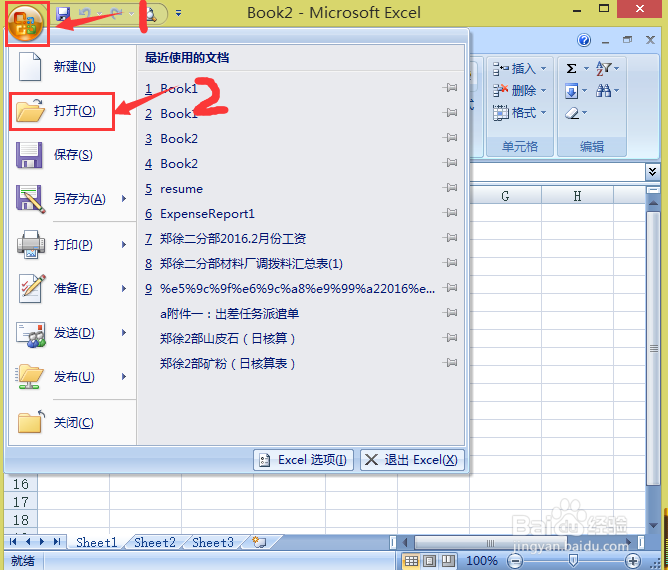Select column H header
668x570 pixels.
coord(577,196)
